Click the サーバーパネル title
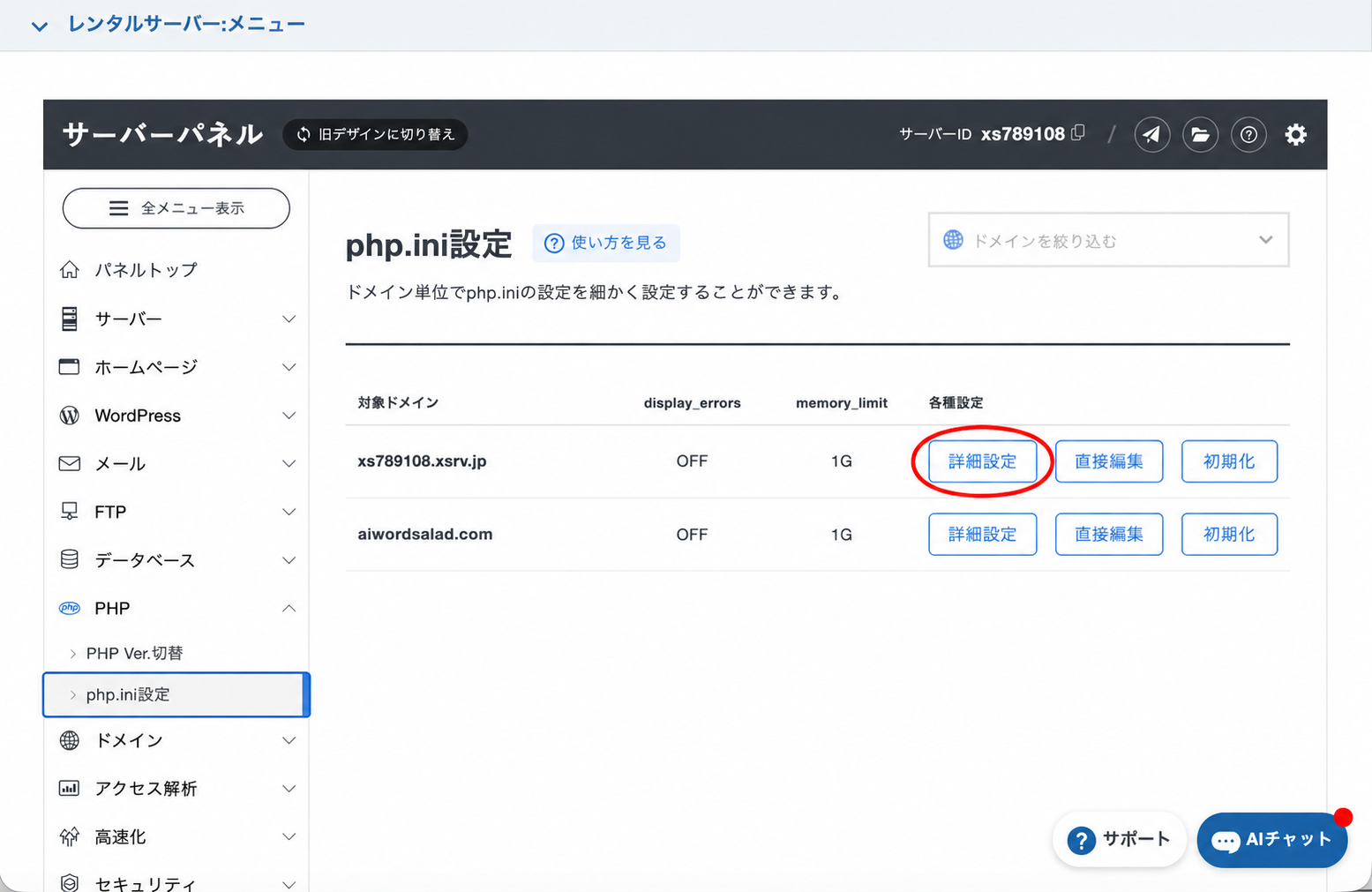Image resolution: width=1372 pixels, height=892 pixels. 162,134
